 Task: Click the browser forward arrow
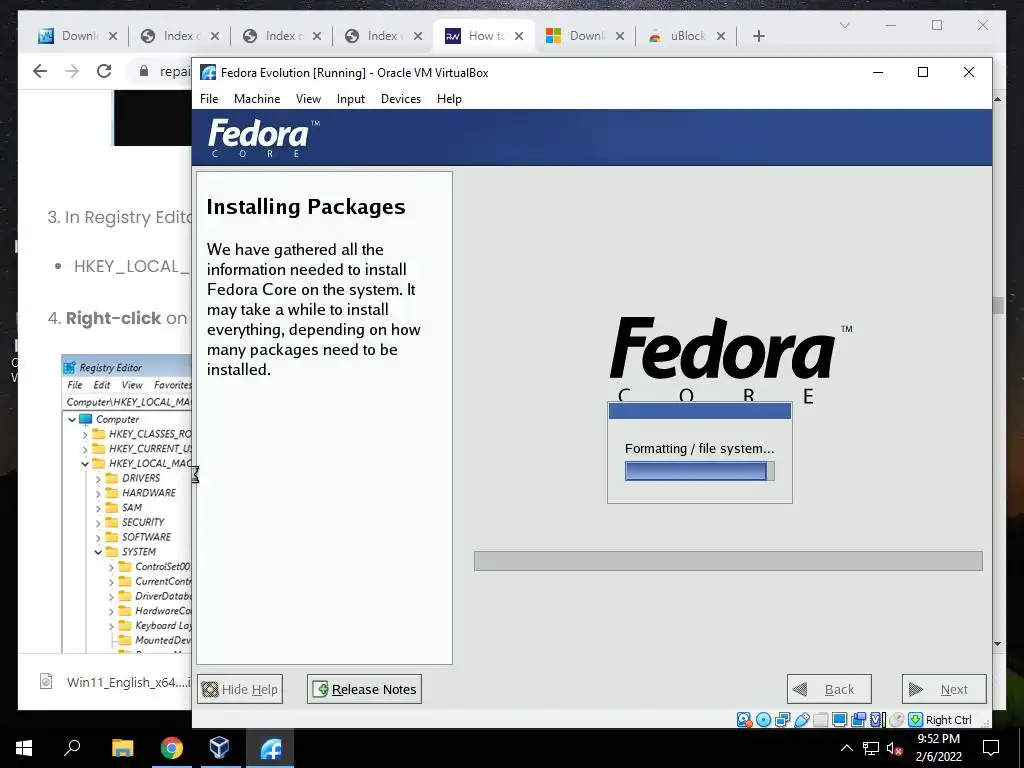tap(72, 71)
